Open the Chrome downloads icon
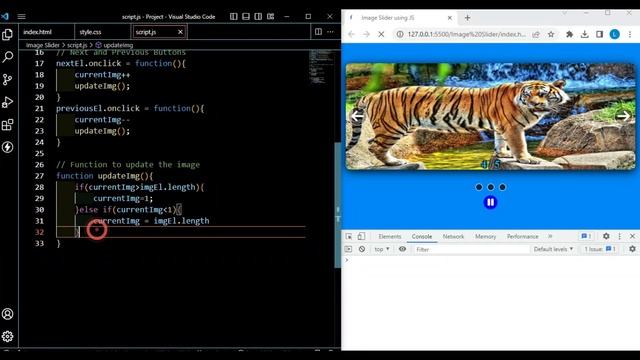Viewport: 640px width, 360px height. pos(584,35)
